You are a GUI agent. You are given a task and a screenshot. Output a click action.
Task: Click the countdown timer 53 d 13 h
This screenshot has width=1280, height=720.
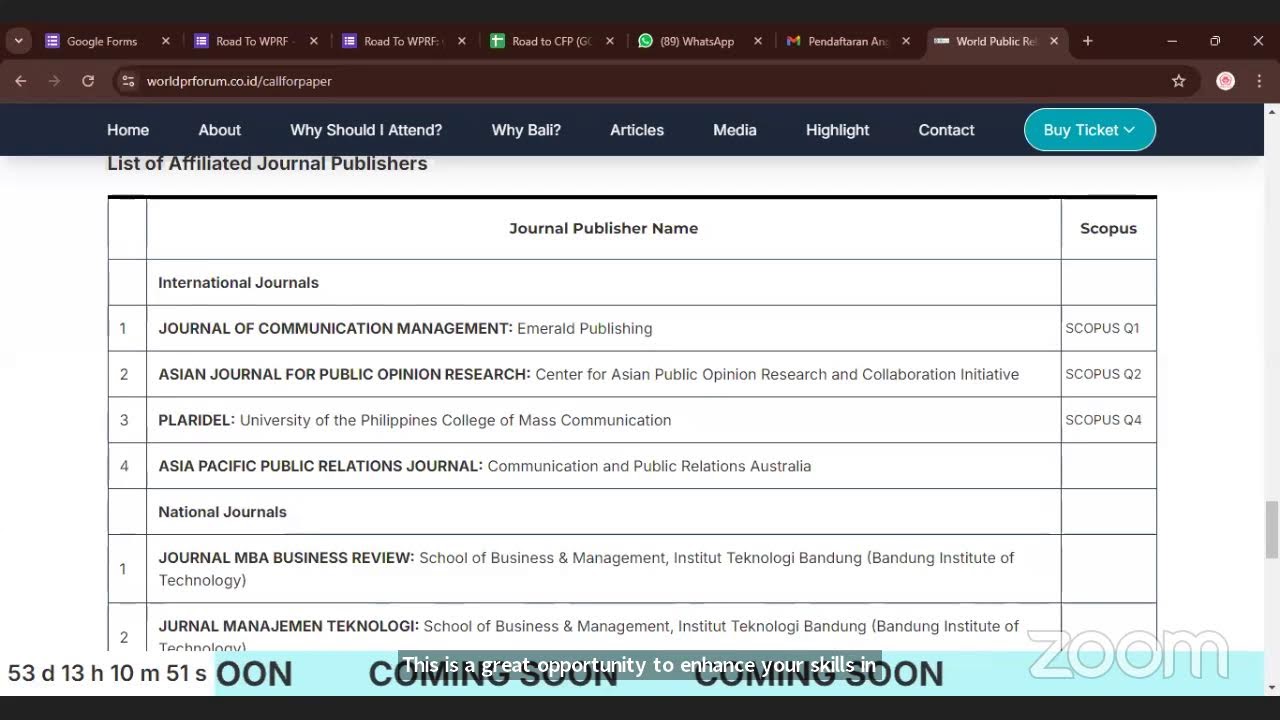click(107, 673)
